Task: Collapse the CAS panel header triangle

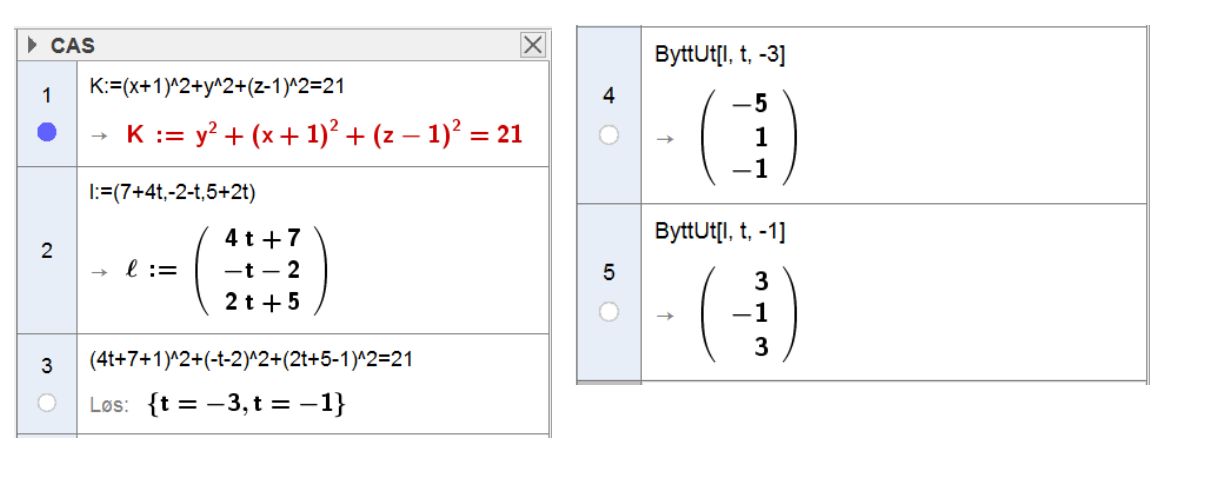Action: [x=33, y=45]
